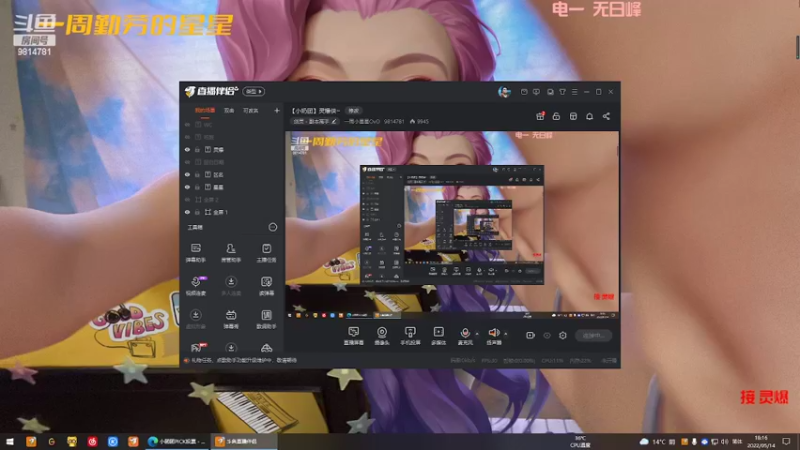Viewport: 800px width, 450px height.
Task: Toggle visibility of the 全屏 1 source
Action: [187, 212]
